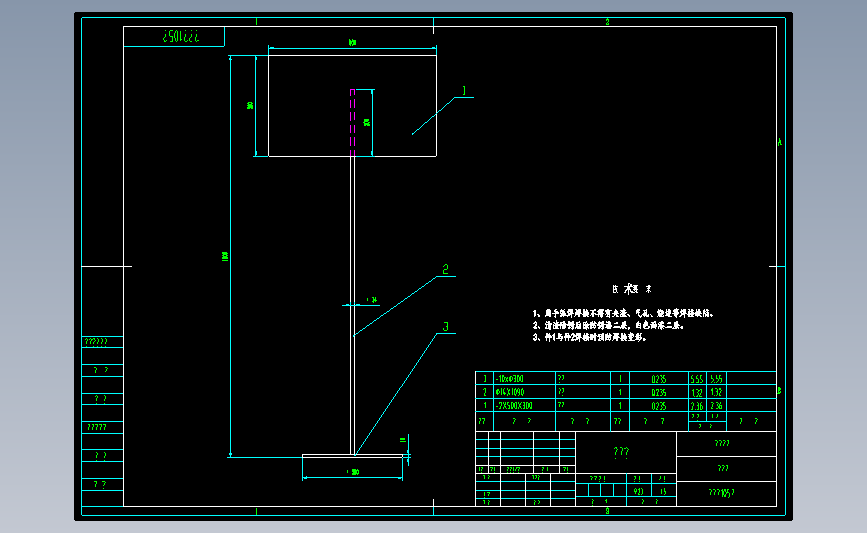This screenshot has height=533, width=867.
Task: Select technical requirement note line 2
Action: pos(609,326)
